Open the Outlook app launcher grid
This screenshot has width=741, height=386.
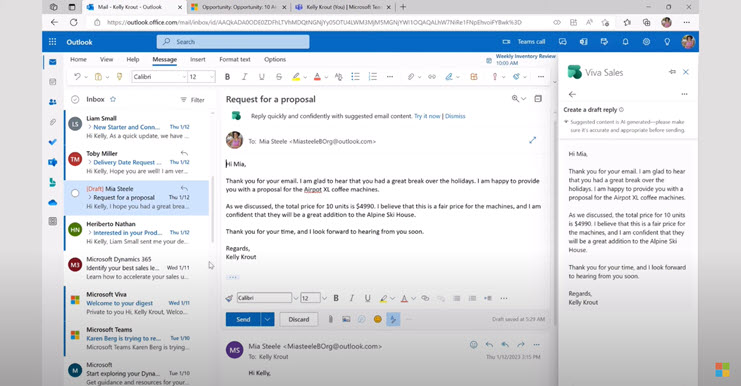[52, 42]
